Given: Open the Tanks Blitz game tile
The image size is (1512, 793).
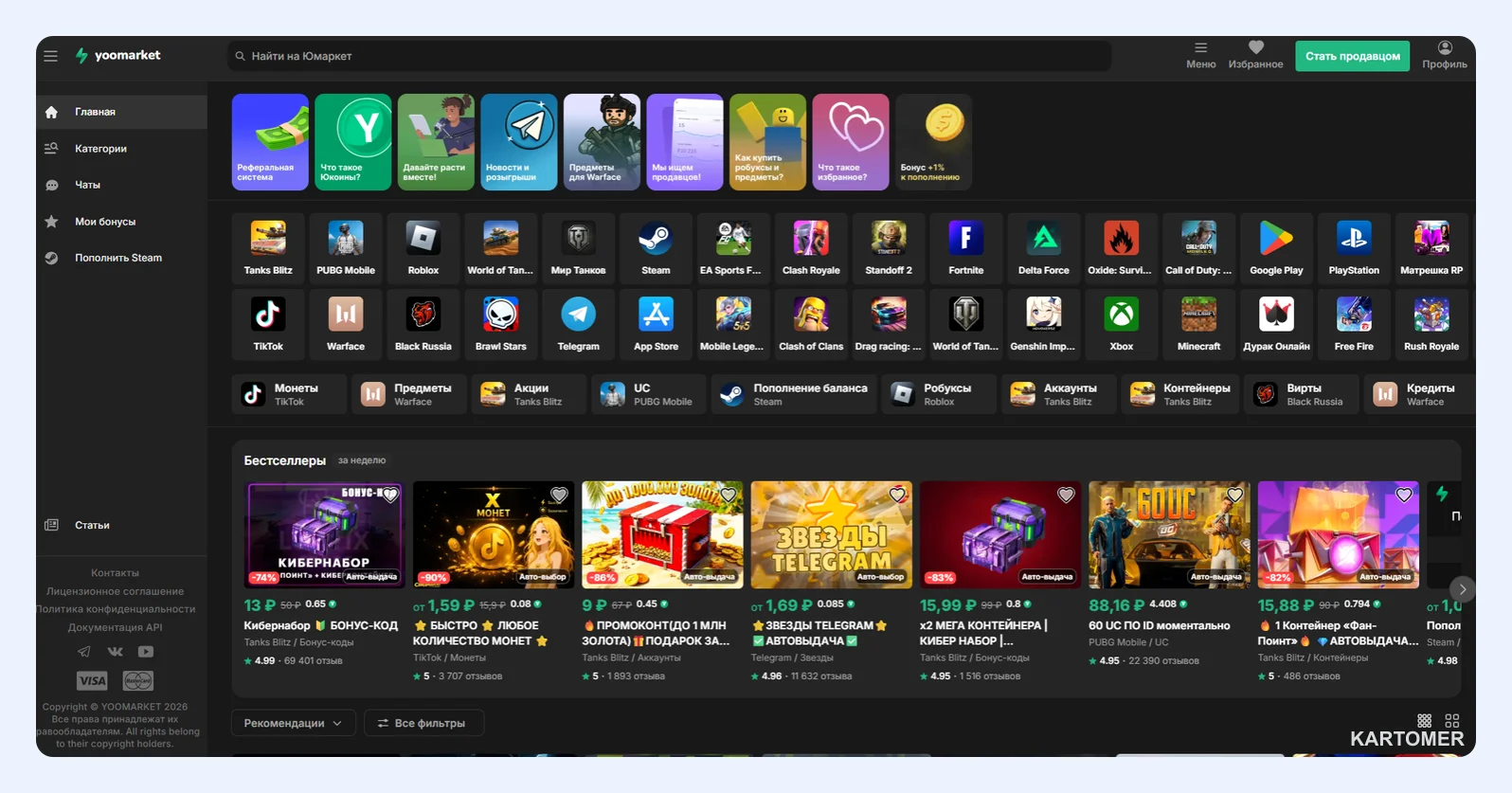Looking at the screenshot, I should click(x=268, y=247).
